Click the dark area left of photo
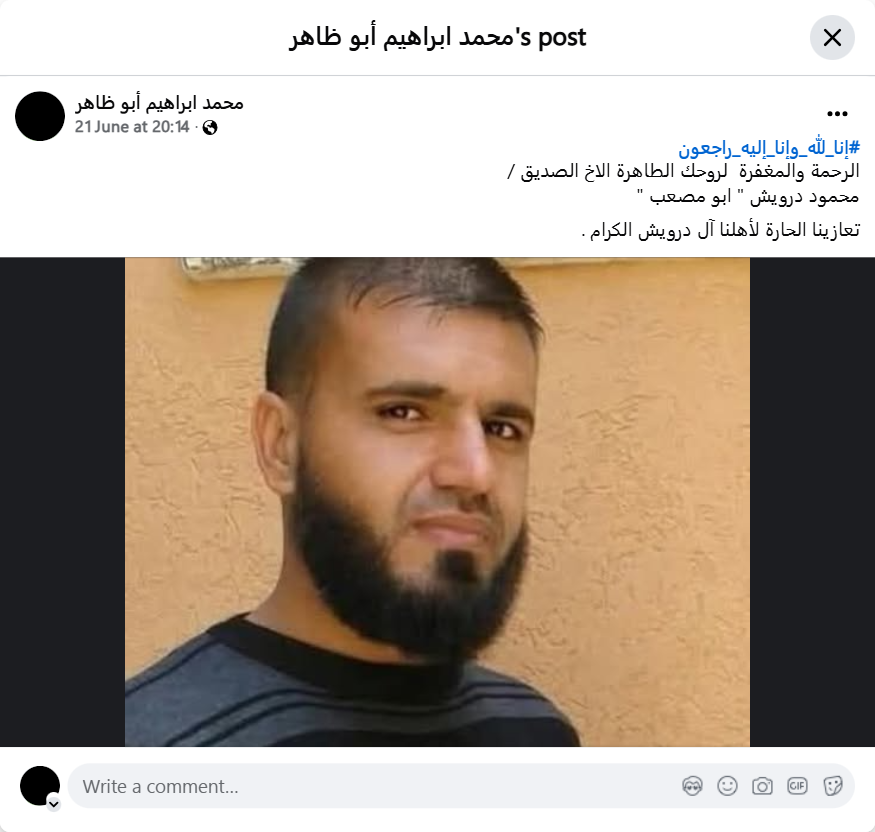The height and width of the screenshot is (832, 875). [x=62, y=502]
